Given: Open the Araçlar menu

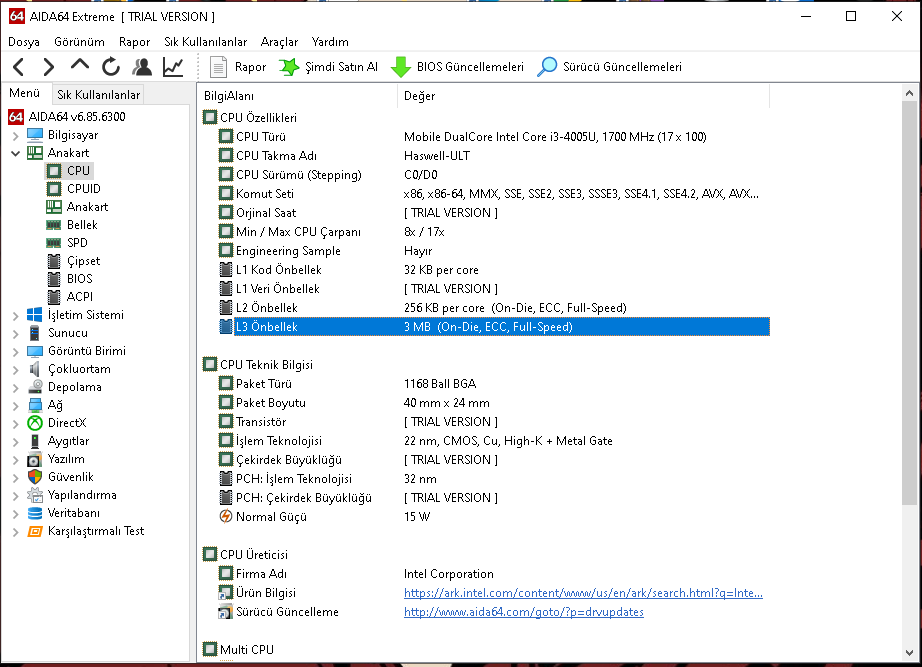Looking at the screenshot, I should [x=279, y=42].
